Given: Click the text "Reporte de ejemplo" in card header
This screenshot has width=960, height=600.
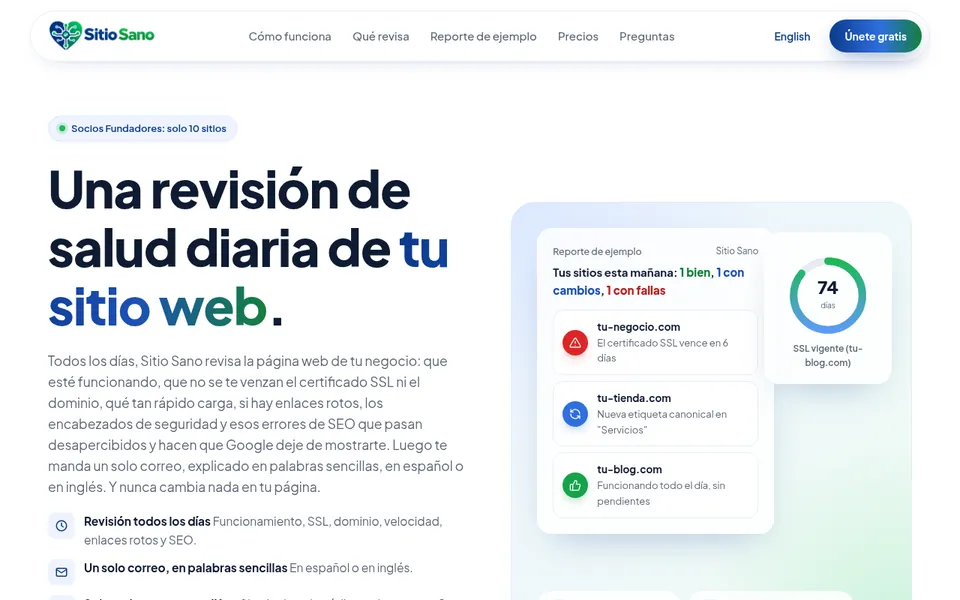Looking at the screenshot, I should (x=597, y=252).
